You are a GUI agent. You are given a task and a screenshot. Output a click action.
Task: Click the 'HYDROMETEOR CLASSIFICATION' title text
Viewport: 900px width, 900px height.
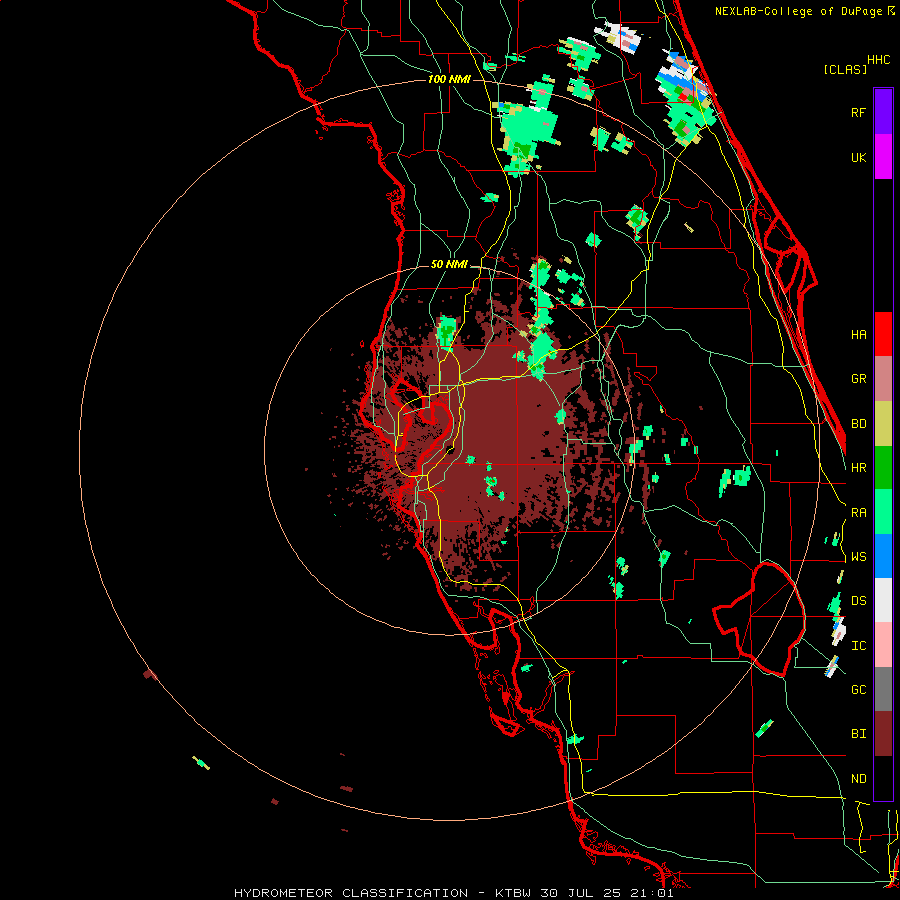(351, 893)
